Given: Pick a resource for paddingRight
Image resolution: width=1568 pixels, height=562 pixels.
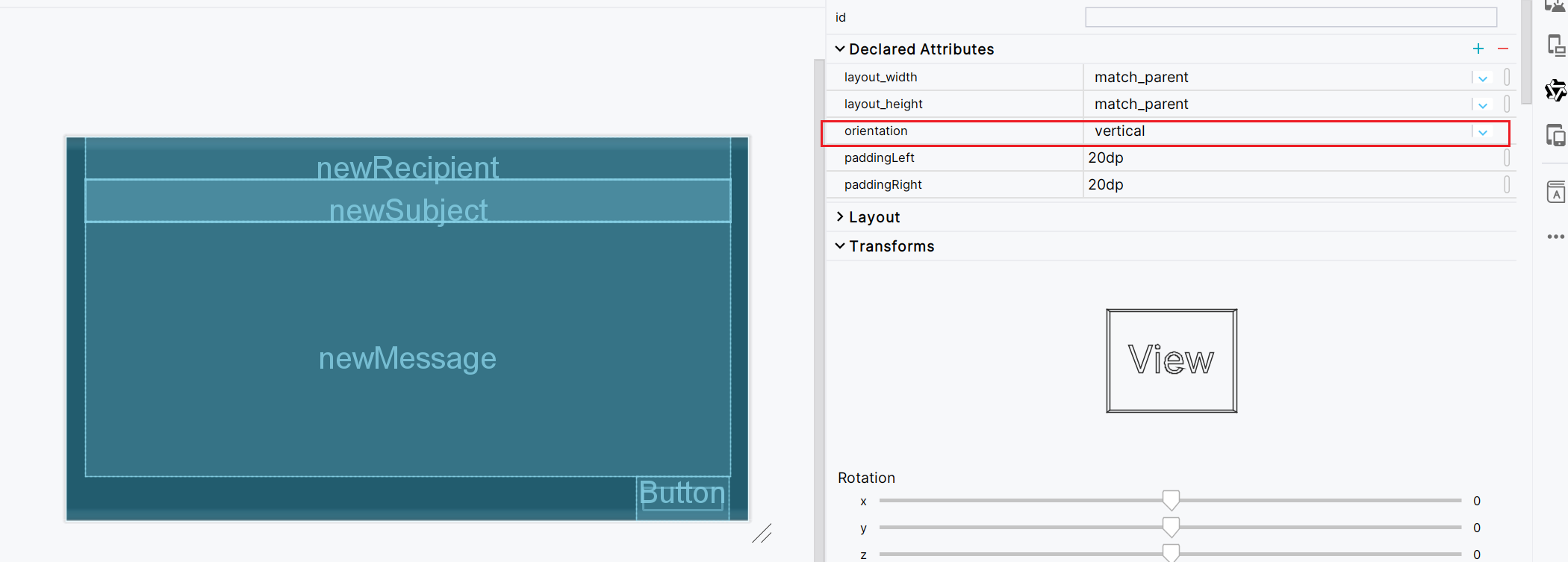Looking at the screenshot, I should [1507, 184].
